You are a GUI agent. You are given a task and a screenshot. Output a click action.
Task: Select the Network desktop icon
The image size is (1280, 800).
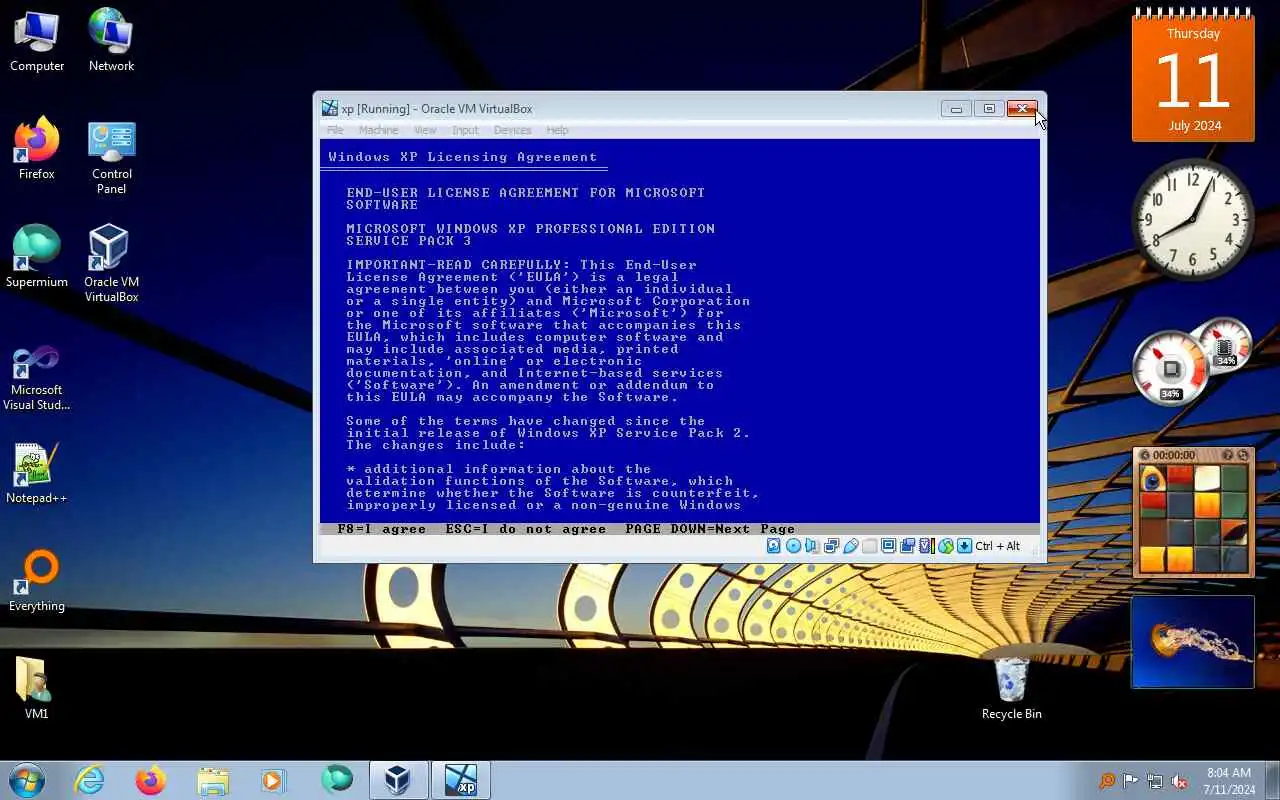point(111,41)
